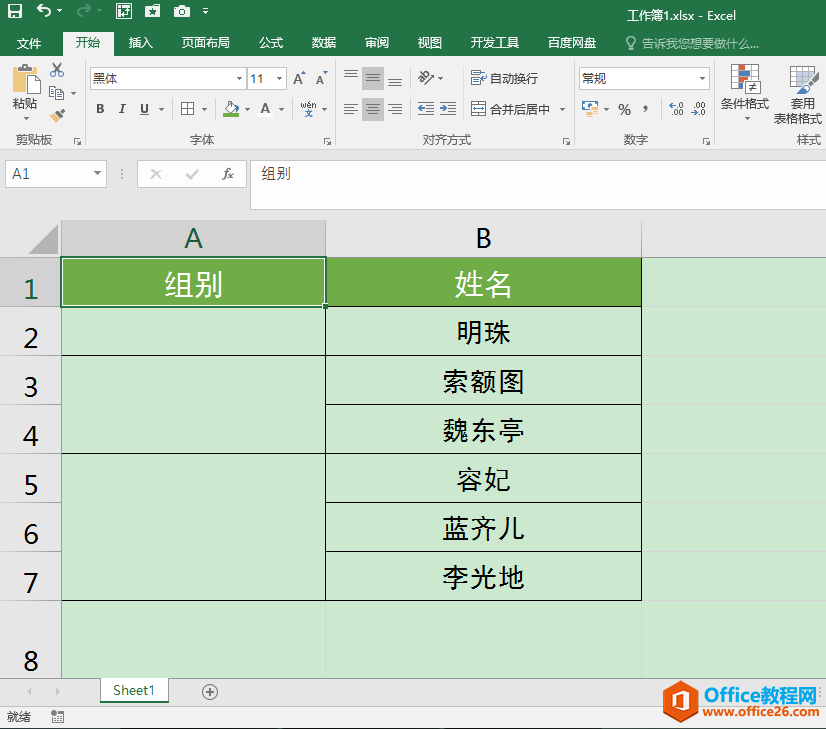The height and width of the screenshot is (729, 826).
Task: Open underline style dropdown arrow
Action: pyautogui.click(x=161, y=109)
